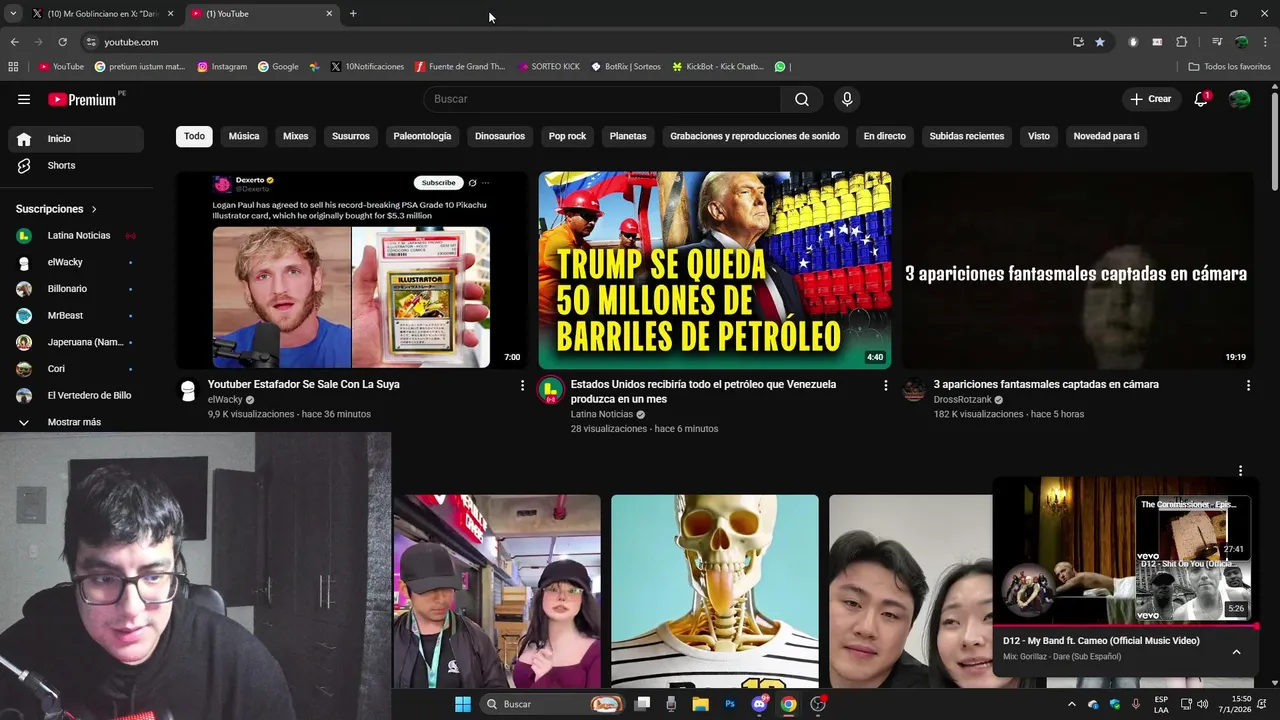Click the Windows taskbar Buscar search box
1280x720 pixels.
click(553, 704)
